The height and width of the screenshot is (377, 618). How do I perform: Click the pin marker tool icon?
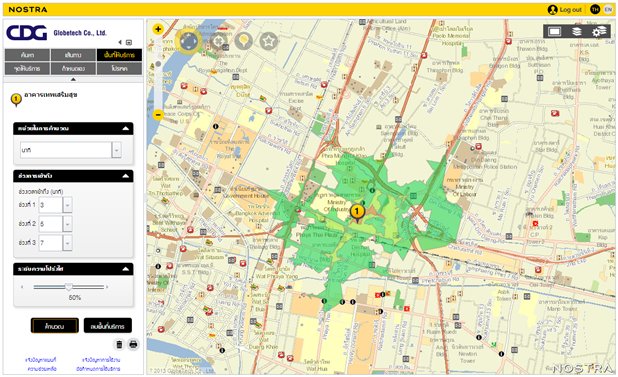[243, 41]
